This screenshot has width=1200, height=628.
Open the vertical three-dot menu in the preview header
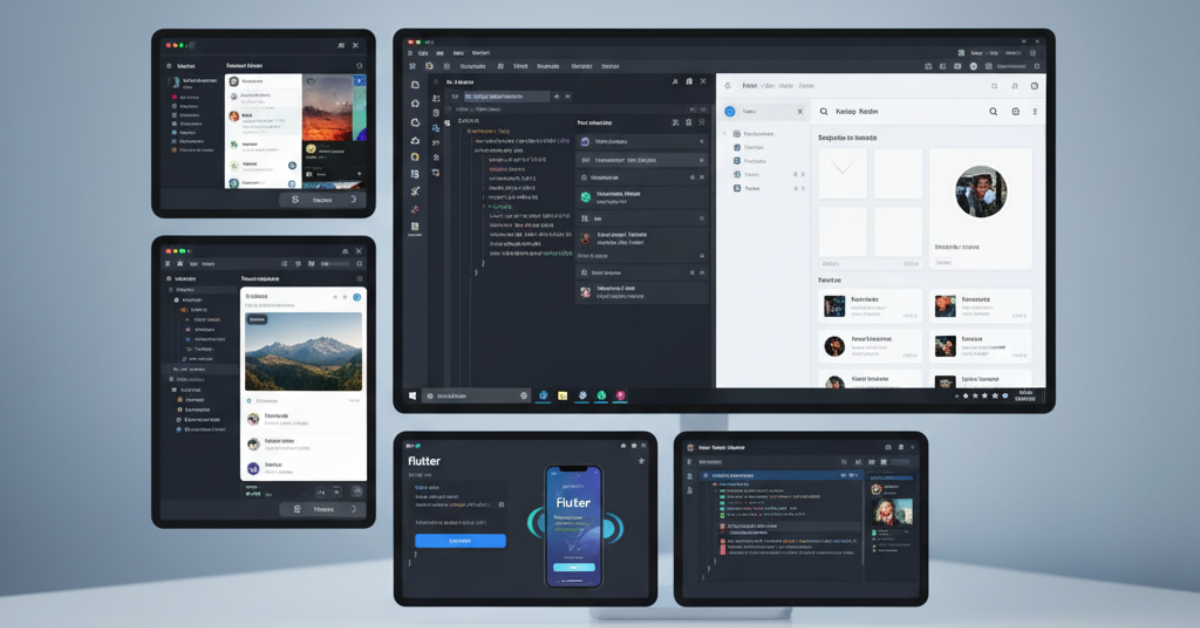[x=1034, y=112]
